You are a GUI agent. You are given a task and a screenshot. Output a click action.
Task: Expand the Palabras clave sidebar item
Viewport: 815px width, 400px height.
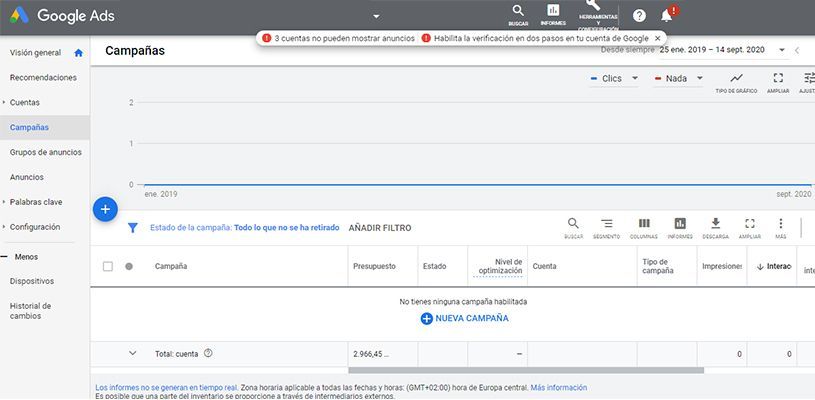coord(4,202)
